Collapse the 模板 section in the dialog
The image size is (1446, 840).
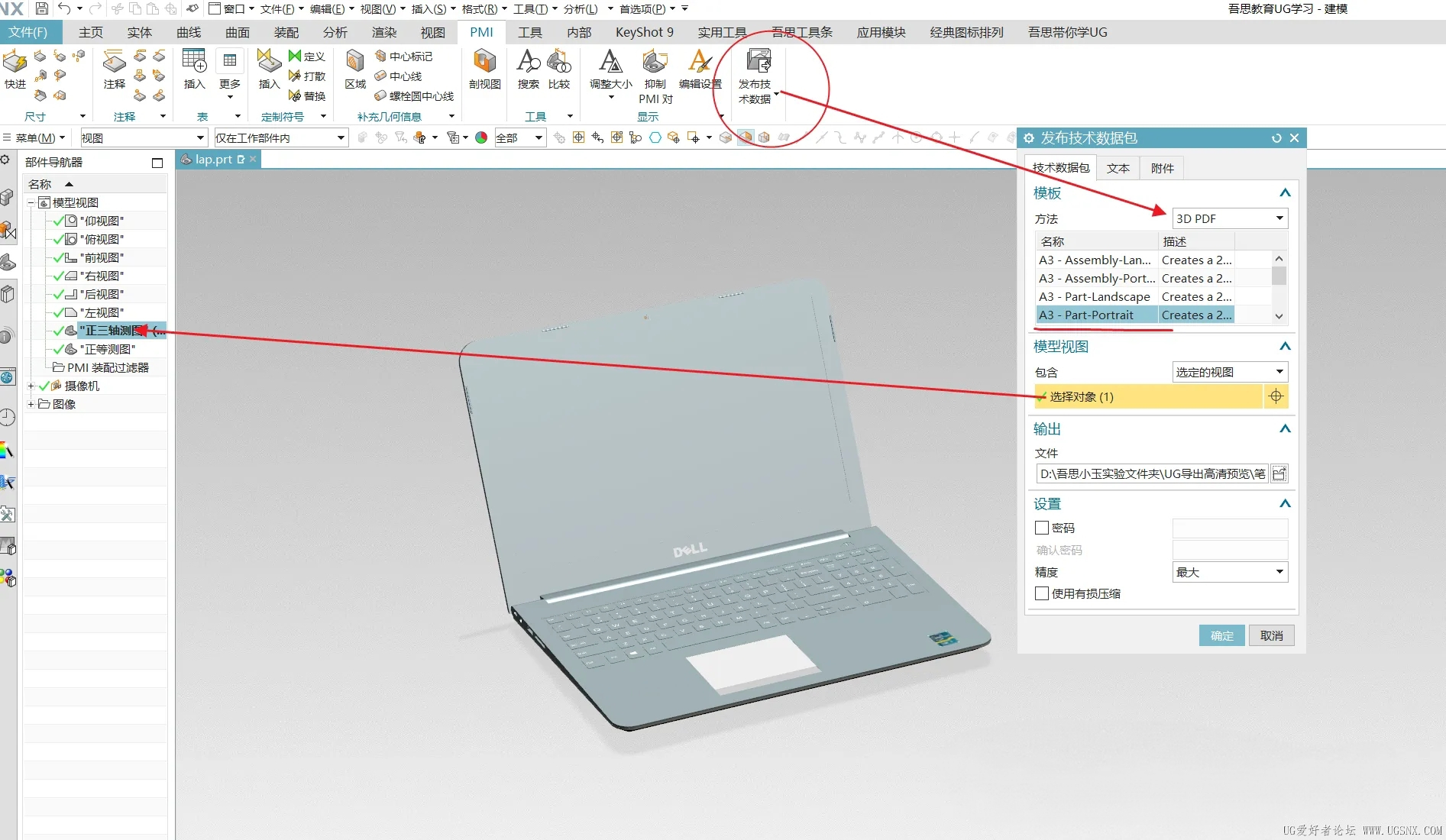tap(1285, 193)
